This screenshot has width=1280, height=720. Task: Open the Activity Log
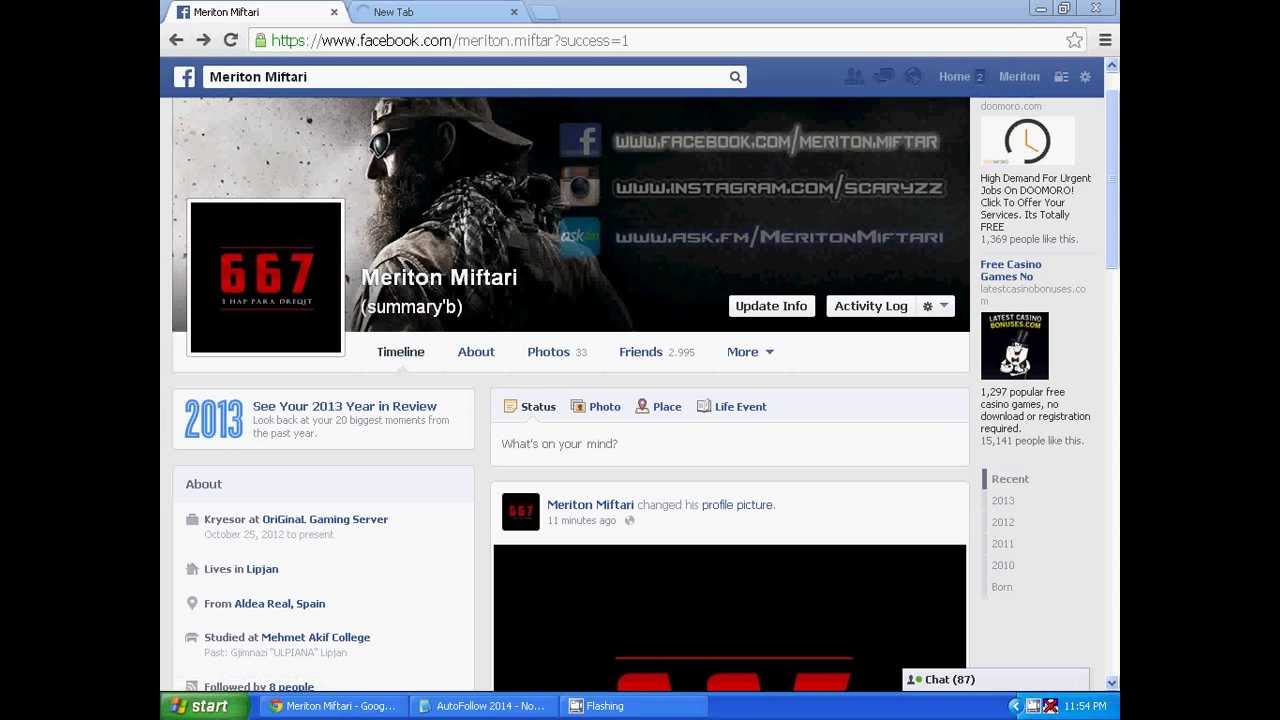[871, 306]
